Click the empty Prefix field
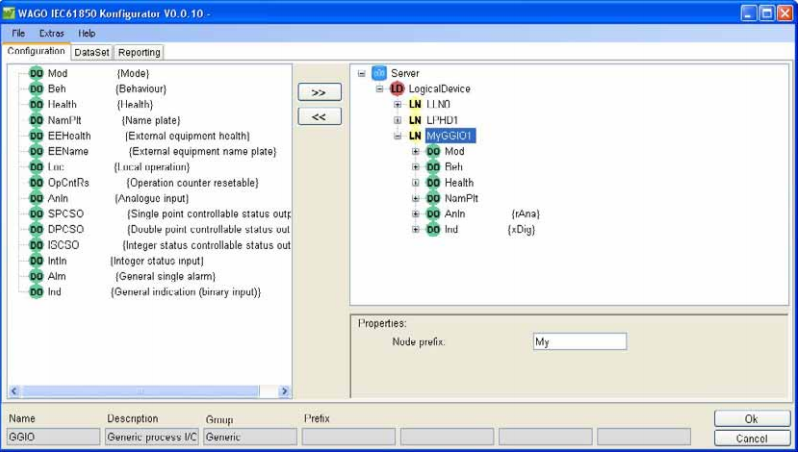Screen dimensions: 798x453 click(349, 437)
